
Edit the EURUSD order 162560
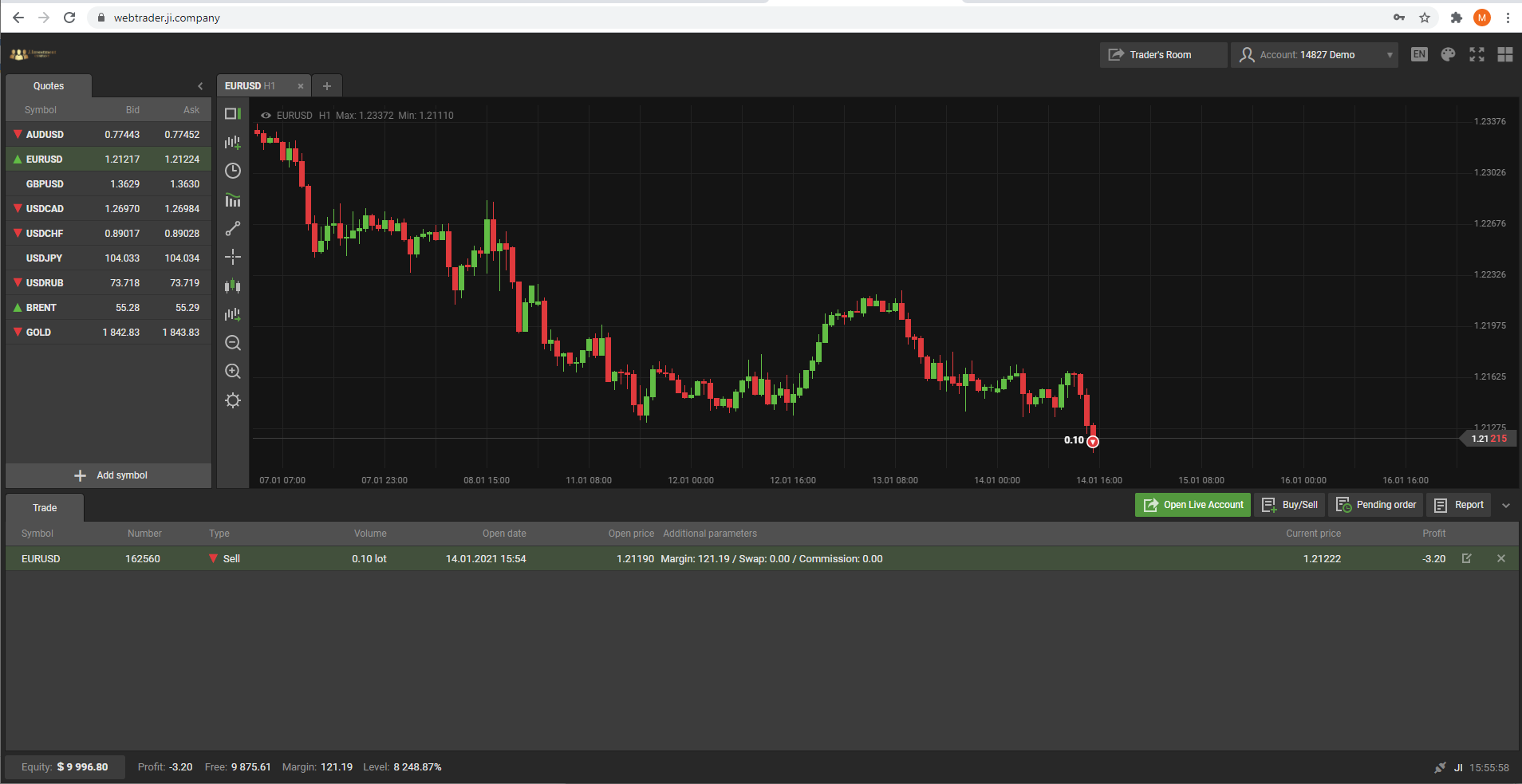(x=1466, y=558)
